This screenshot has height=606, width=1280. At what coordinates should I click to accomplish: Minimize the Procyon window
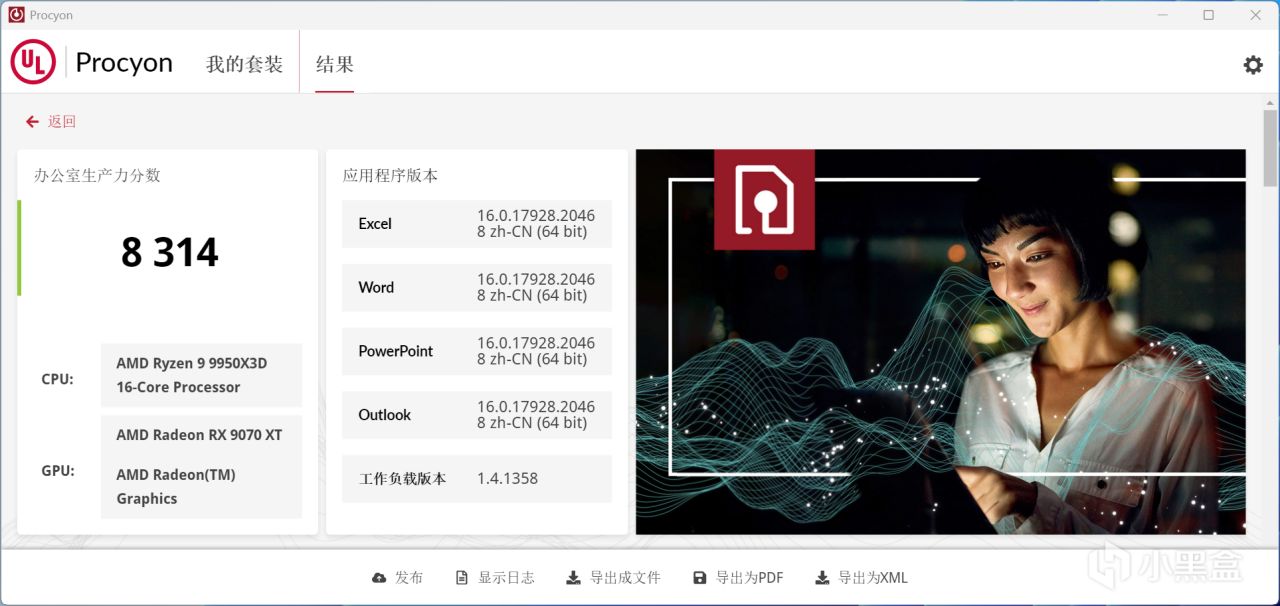[x=1163, y=15]
